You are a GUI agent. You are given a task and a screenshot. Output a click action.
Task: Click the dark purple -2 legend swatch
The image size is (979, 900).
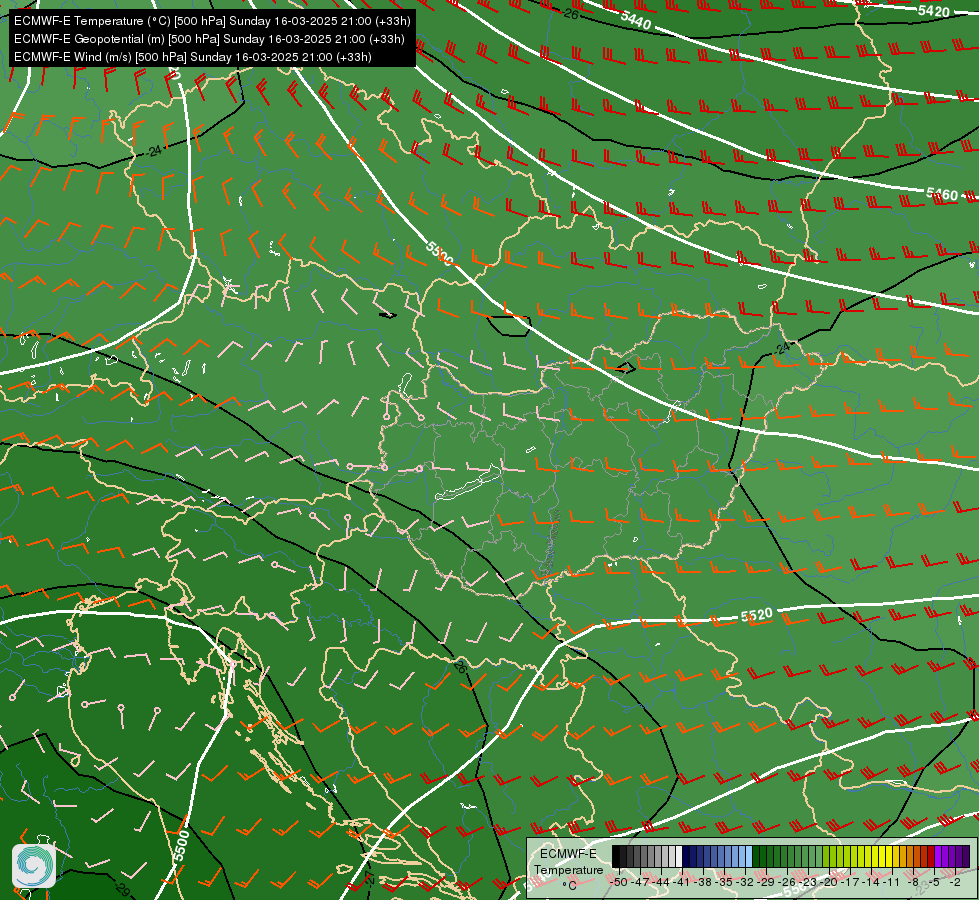(x=959, y=856)
